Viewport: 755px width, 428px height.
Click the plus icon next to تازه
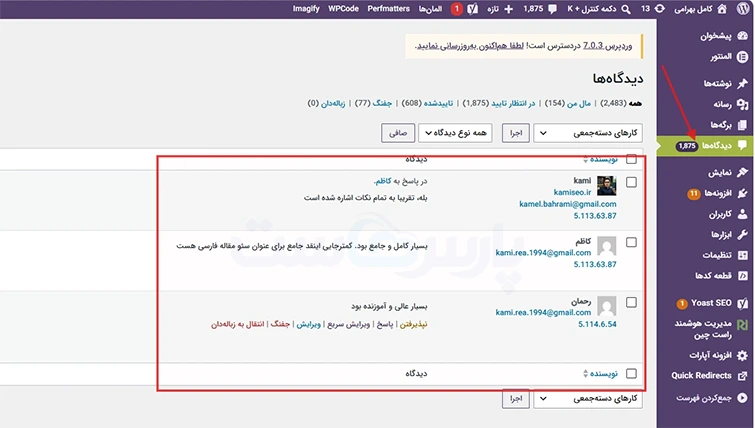pos(508,9)
